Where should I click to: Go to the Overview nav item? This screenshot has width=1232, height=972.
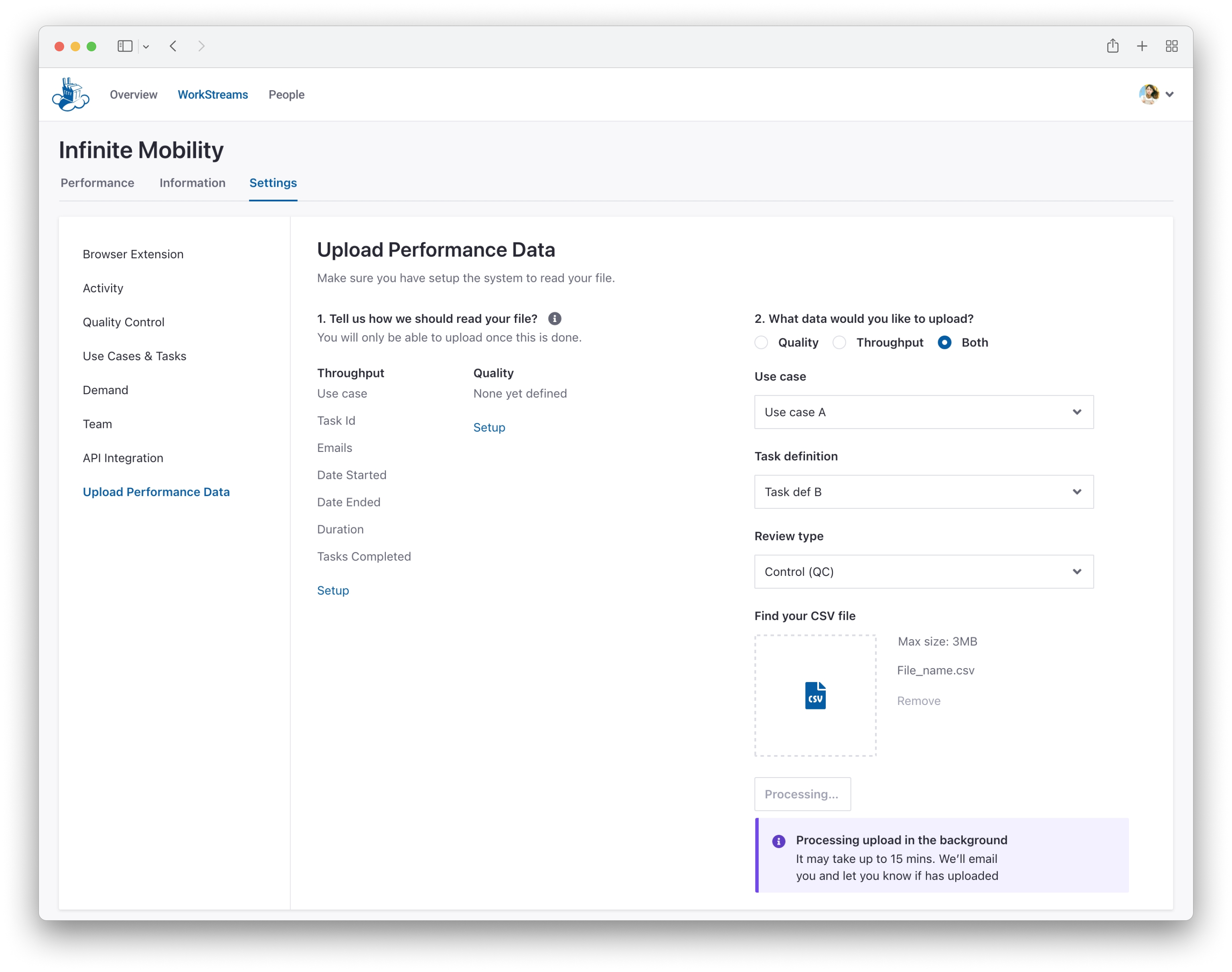(x=133, y=95)
